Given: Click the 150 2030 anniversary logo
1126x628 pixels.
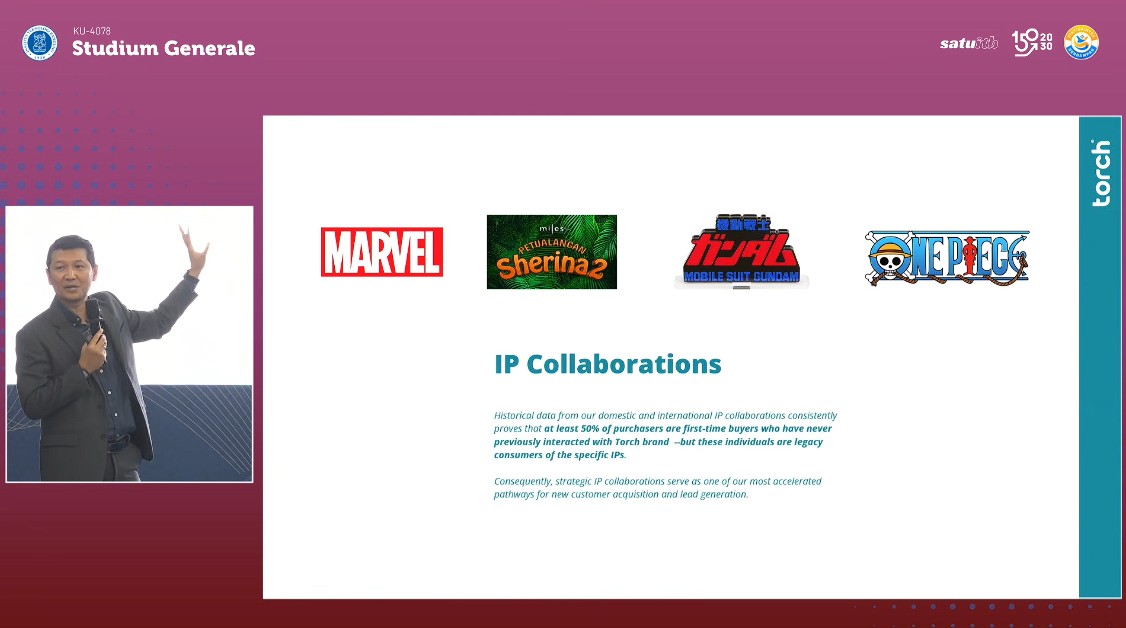Looking at the screenshot, I should click(x=1032, y=42).
